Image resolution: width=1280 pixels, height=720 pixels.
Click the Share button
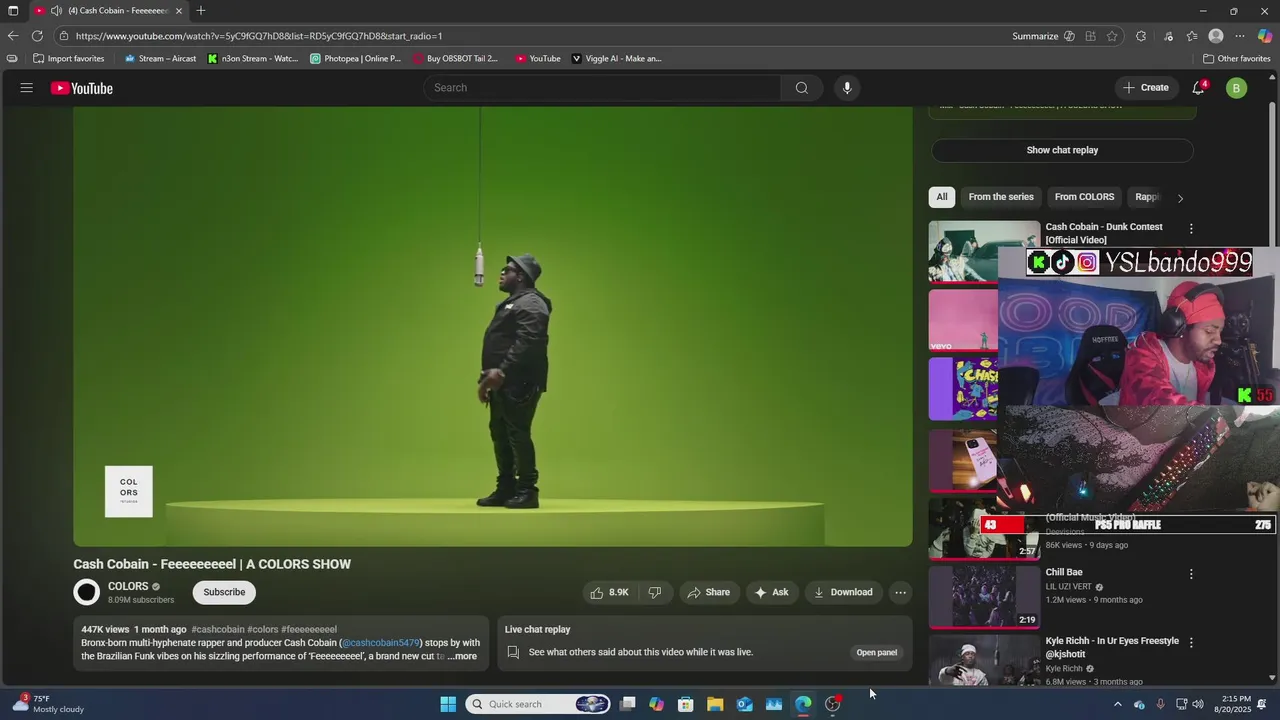(708, 592)
